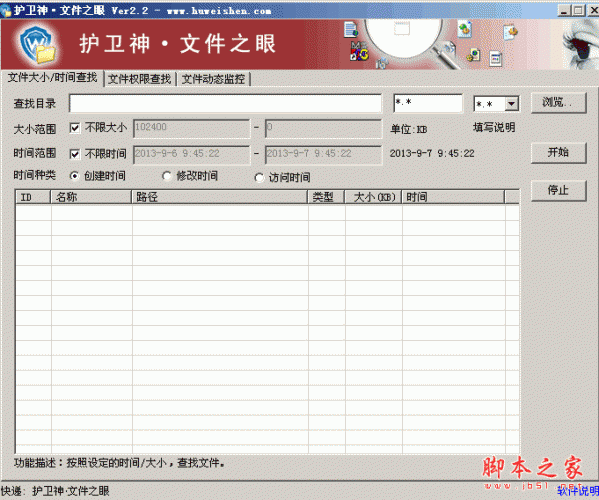Click the current time text 2013-9-7 9:45:22
The height and width of the screenshot is (500, 599).
coord(432,154)
